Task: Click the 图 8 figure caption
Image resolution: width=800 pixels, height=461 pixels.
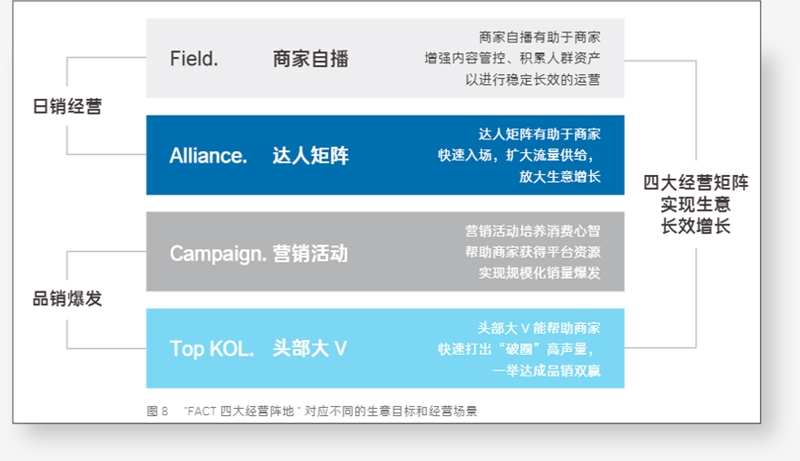Action: click(x=312, y=411)
